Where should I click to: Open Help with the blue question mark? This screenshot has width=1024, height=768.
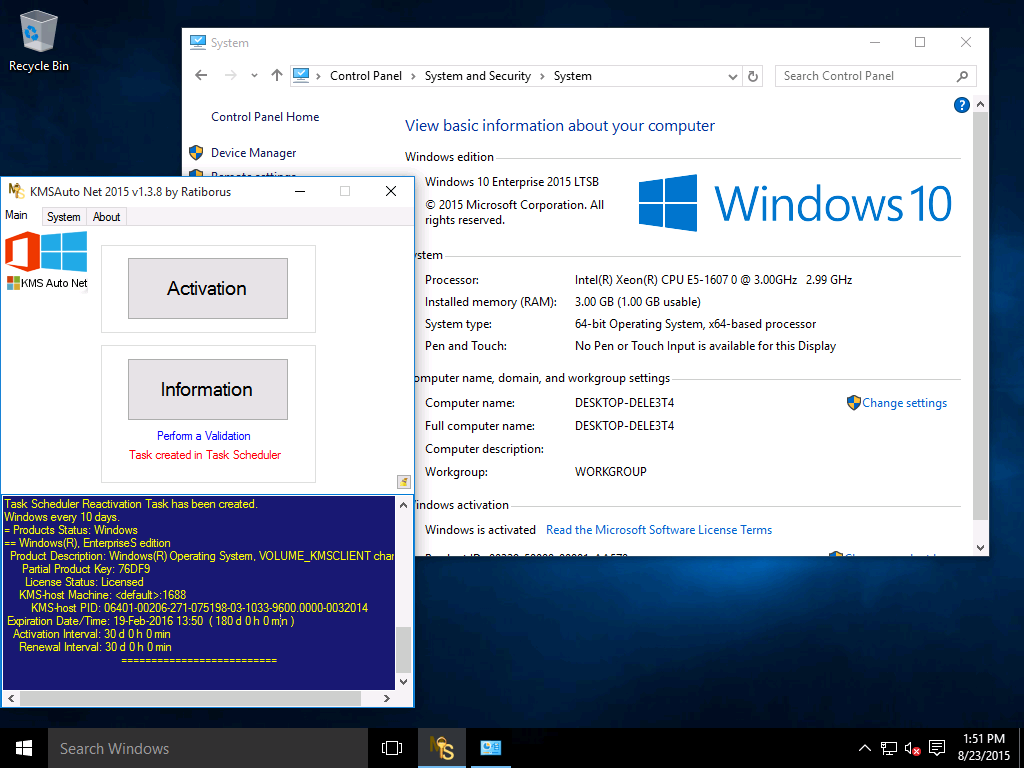[961, 104]
